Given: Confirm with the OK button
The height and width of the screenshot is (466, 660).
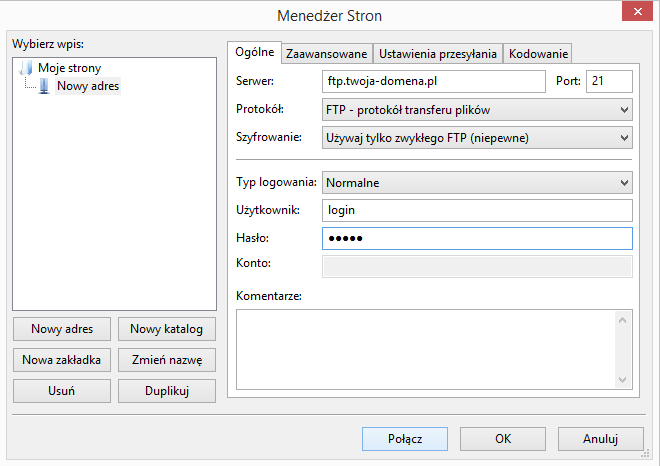Looking at the screenshot, I should pos(503,439).
